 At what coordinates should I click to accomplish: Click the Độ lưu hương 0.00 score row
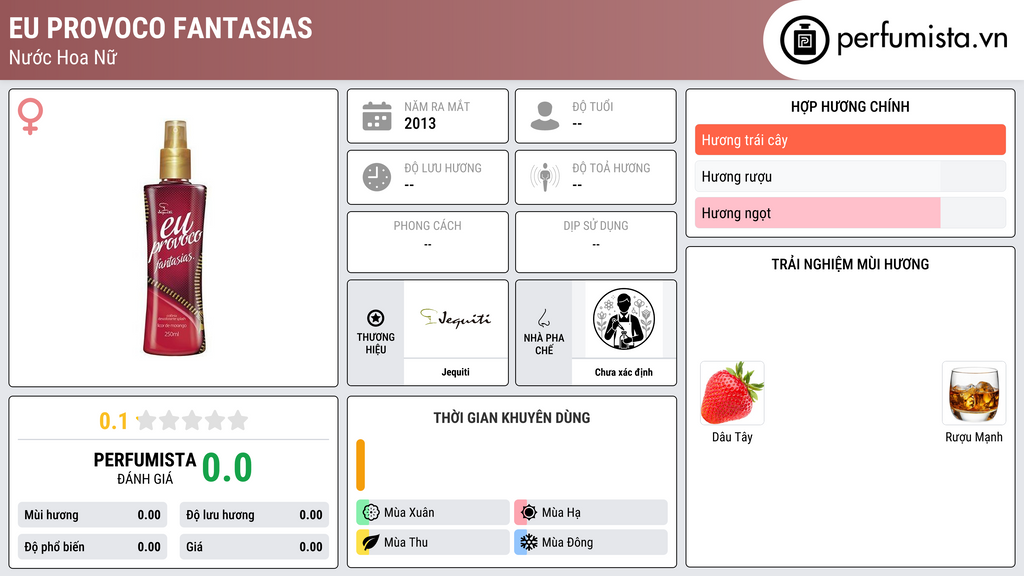(x=254, y=515)
